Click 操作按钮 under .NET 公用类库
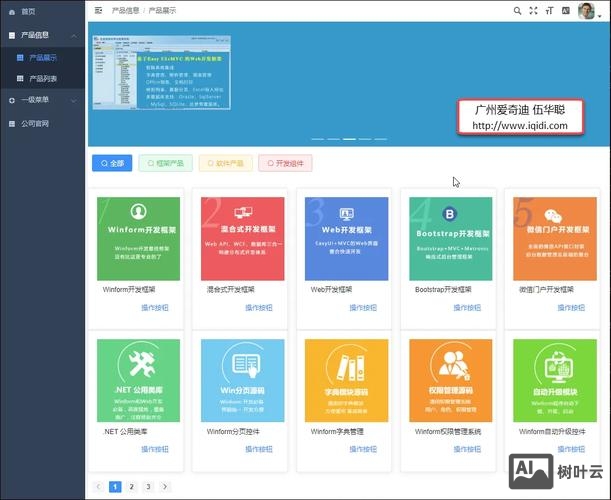Screen dimensions: 611x500 coord(155,449)
